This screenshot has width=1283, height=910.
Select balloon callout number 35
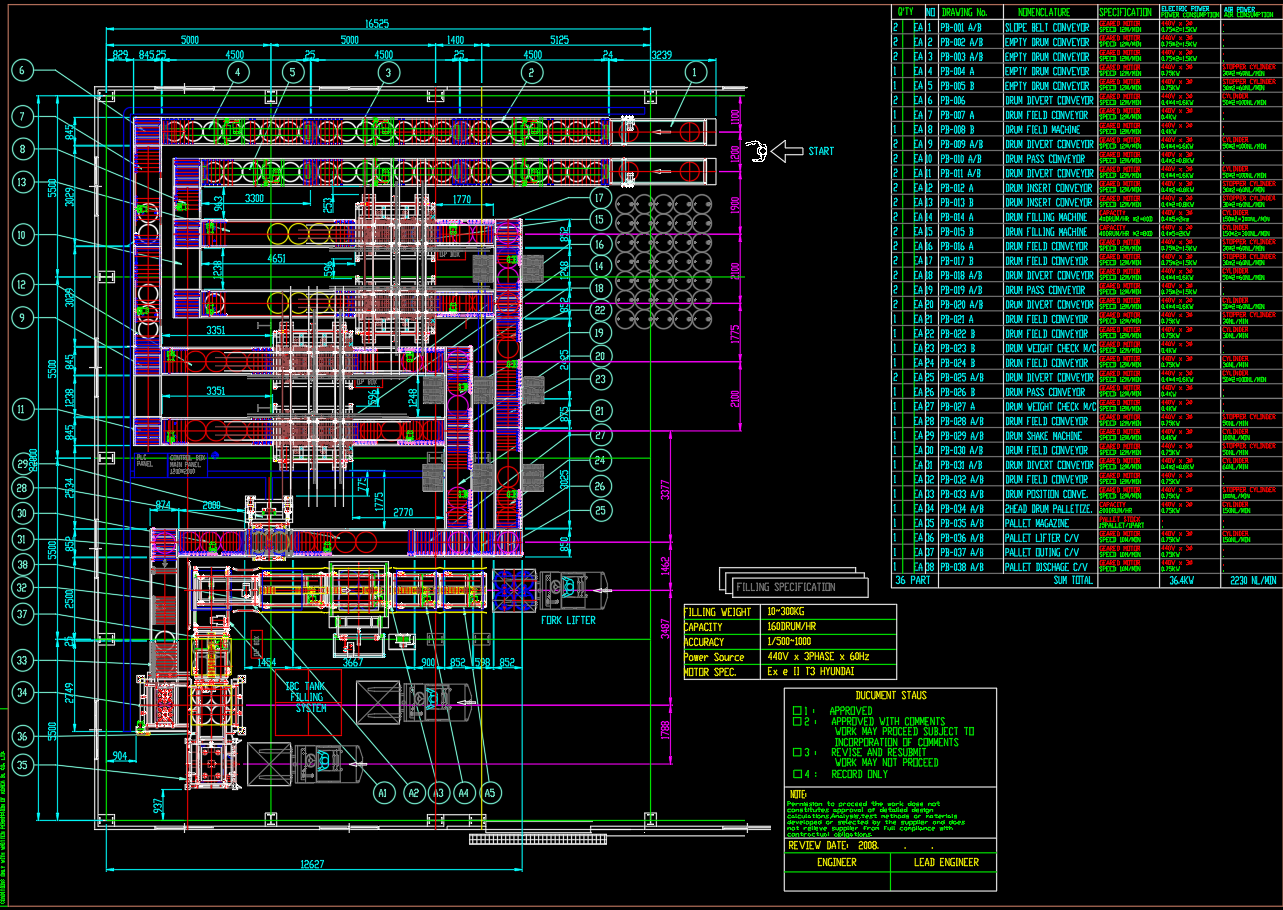(x=24, y=766)
